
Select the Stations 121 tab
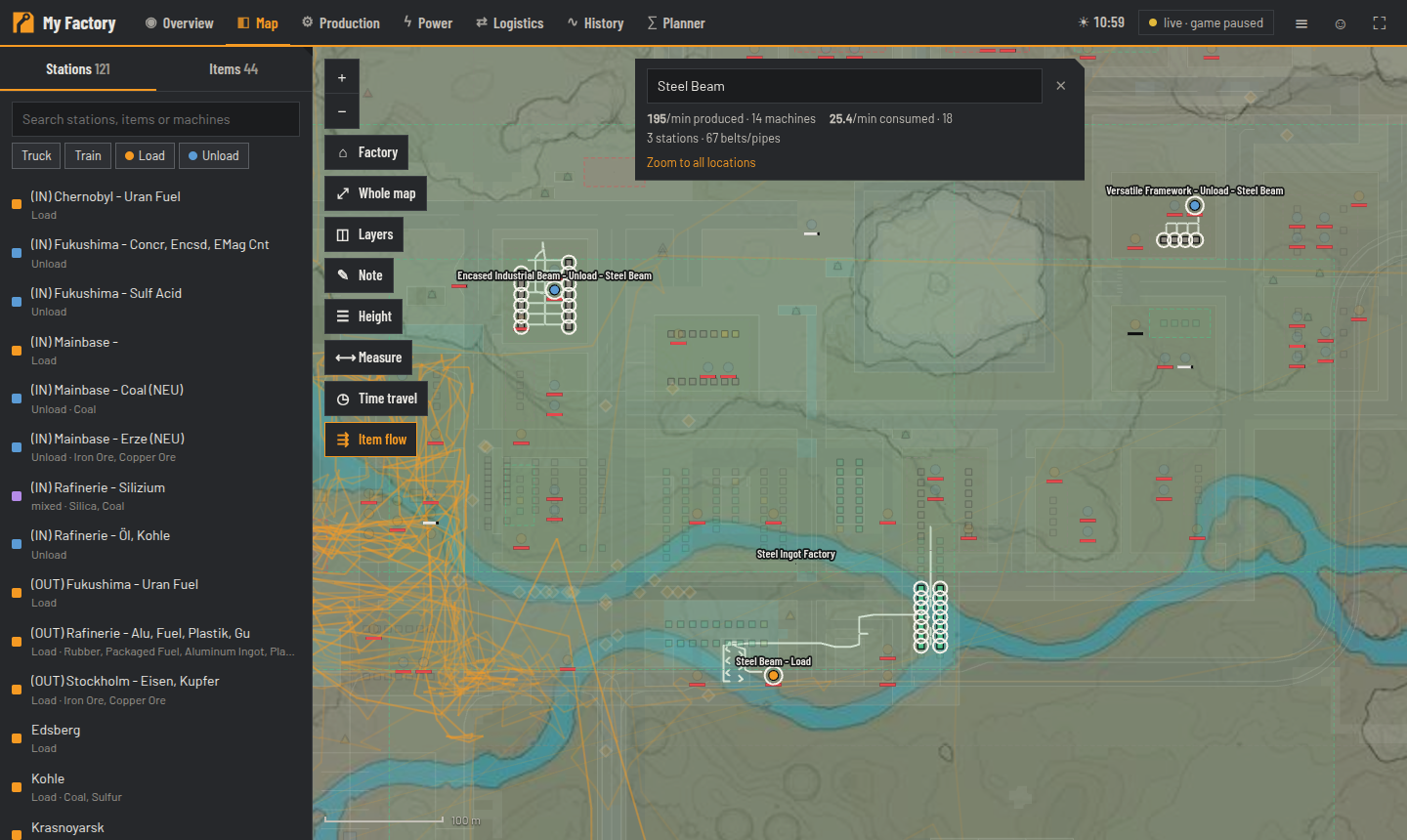pyautogui.click(x=78, y=69)
